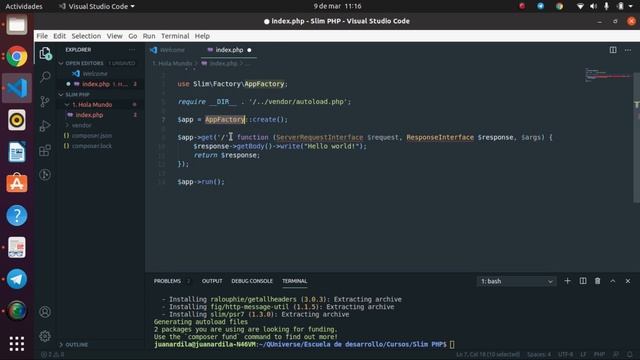The image size is (640, 360).
Task: Kill terminal with the trash icon
Action: tap(598, 281)
